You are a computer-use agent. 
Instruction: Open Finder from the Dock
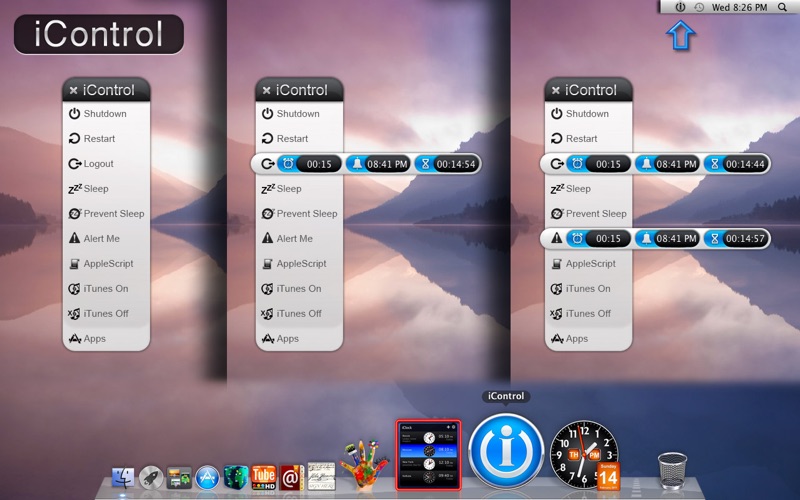(x=123, y=479)
